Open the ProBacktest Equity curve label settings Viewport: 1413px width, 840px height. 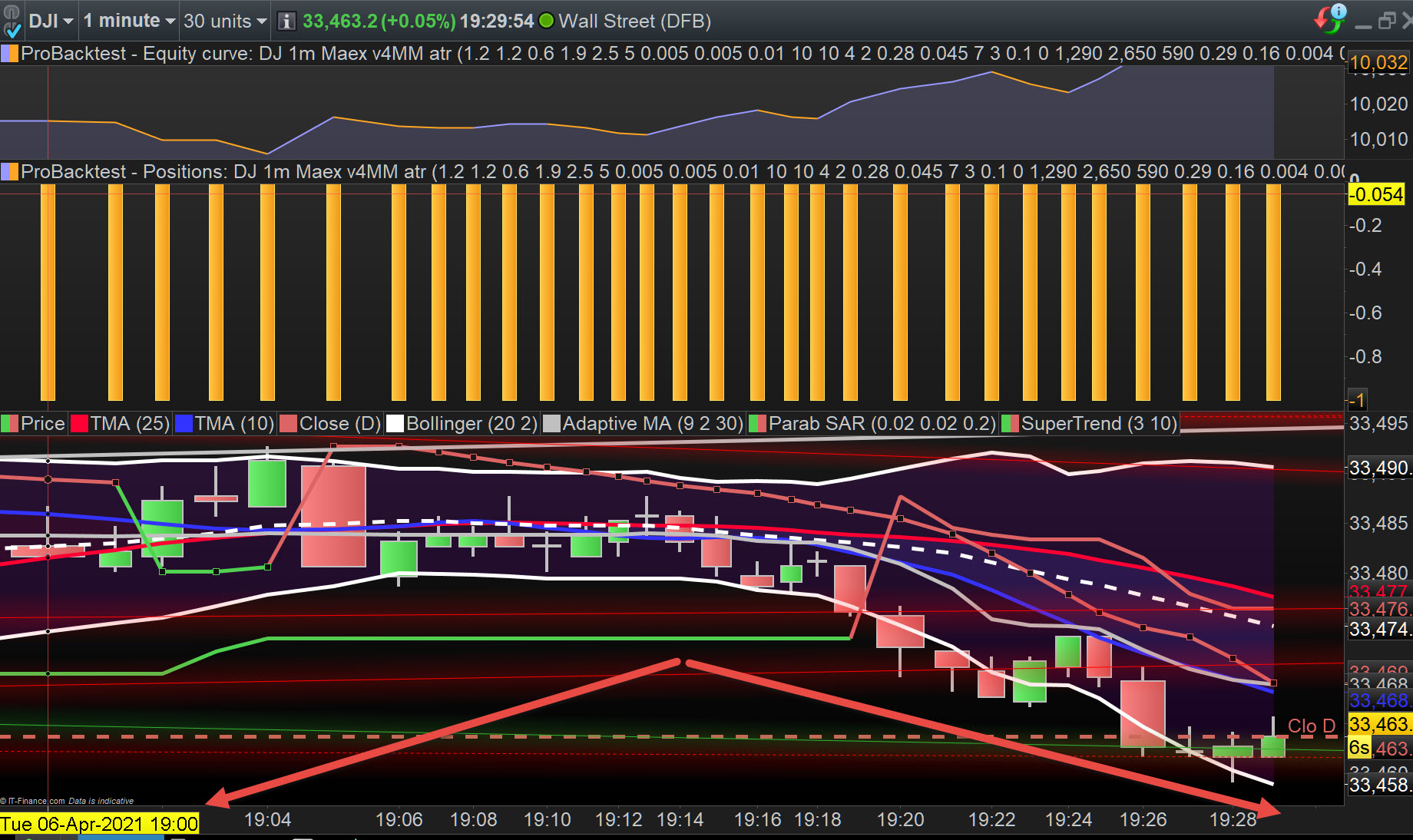[x=683, y=54]
